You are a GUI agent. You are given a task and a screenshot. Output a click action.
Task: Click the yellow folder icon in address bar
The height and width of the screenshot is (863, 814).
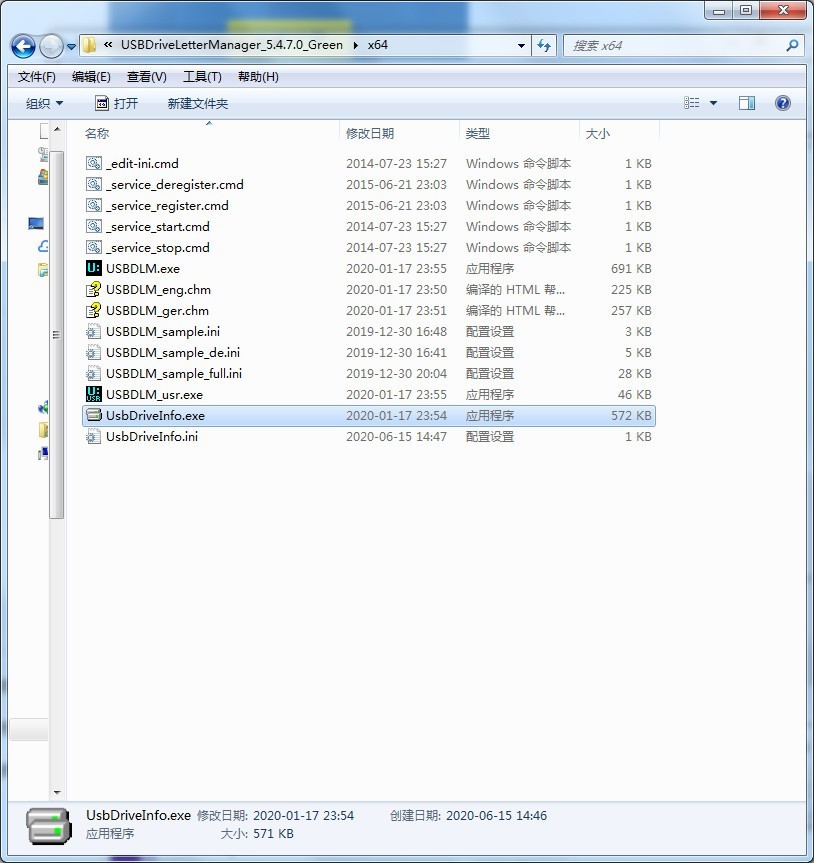pos(88,45)
